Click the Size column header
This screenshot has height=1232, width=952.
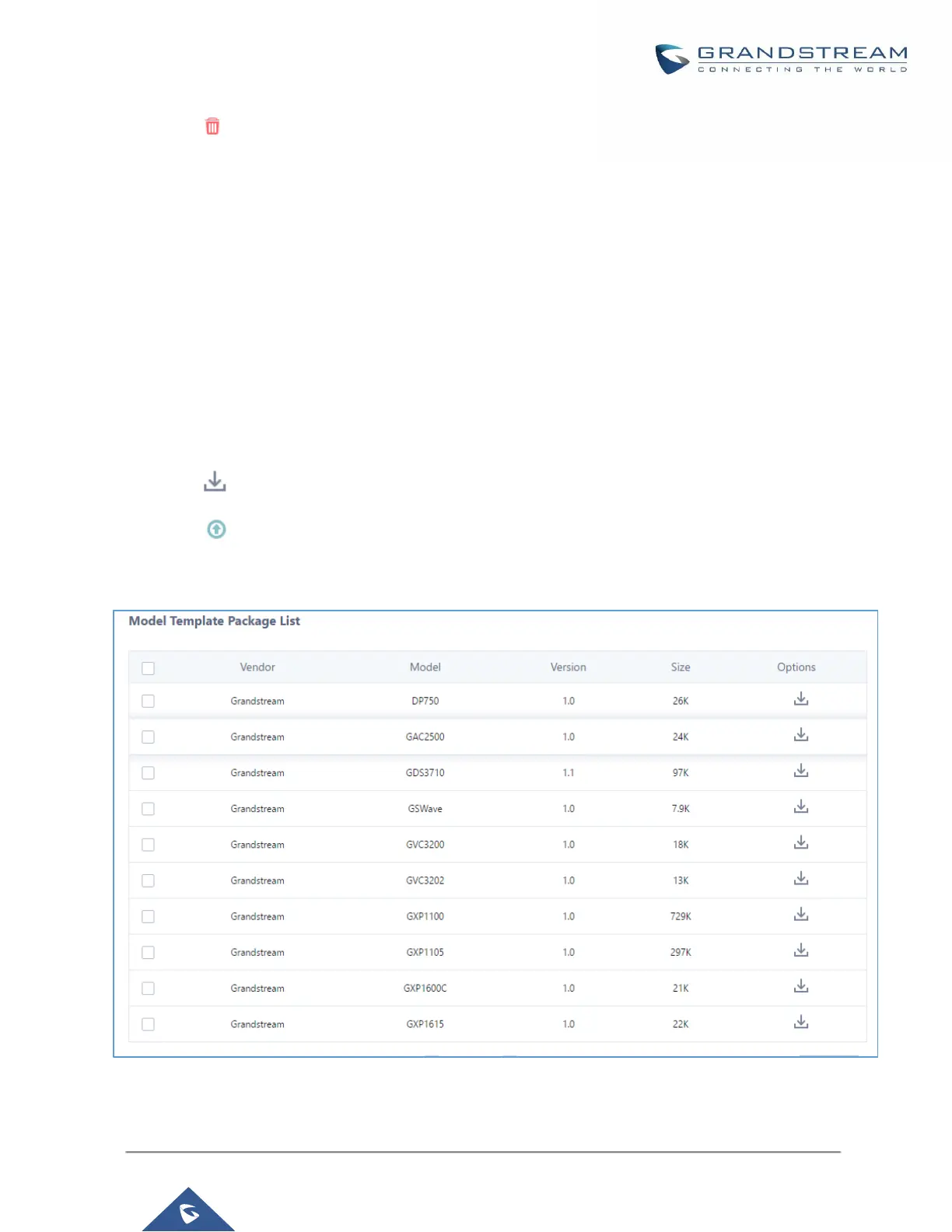(x=681, y=667)
